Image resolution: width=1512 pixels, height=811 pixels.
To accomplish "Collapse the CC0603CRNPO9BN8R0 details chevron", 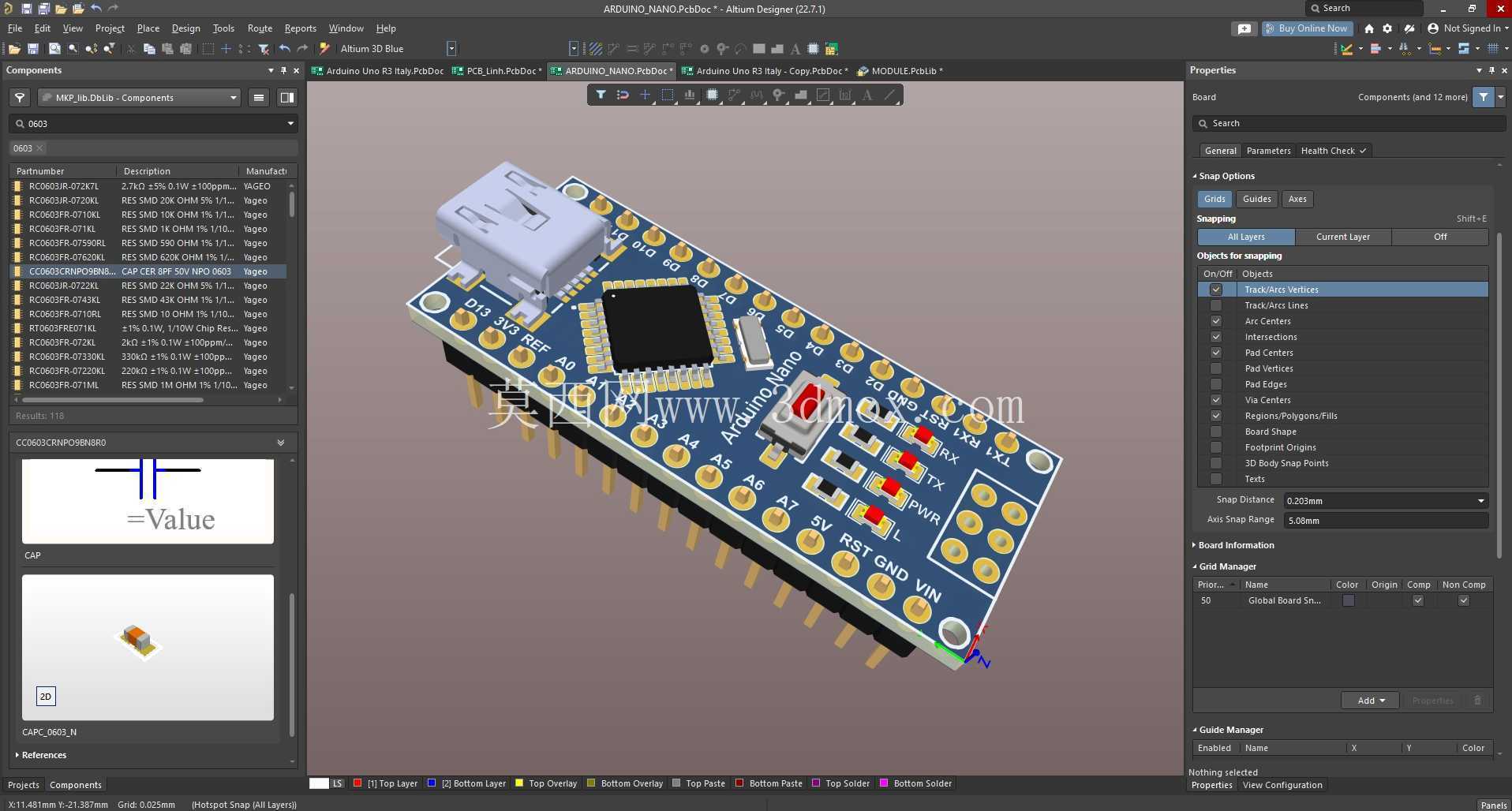I will point(280,443).
